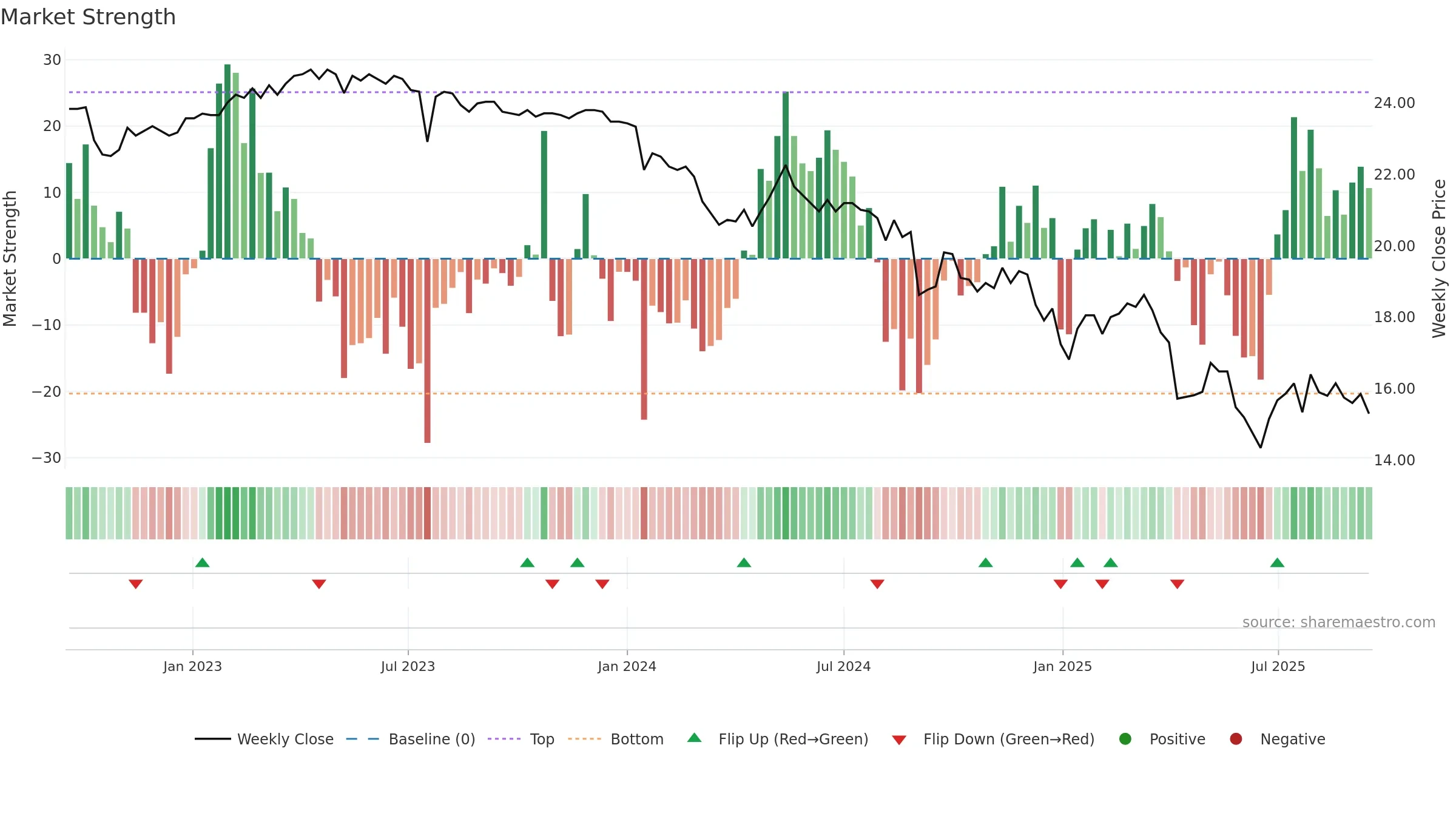Click the darkest red heatmap cell in January 2024
The height and width of the screenshot is (819, 1456).
point(644,513)
